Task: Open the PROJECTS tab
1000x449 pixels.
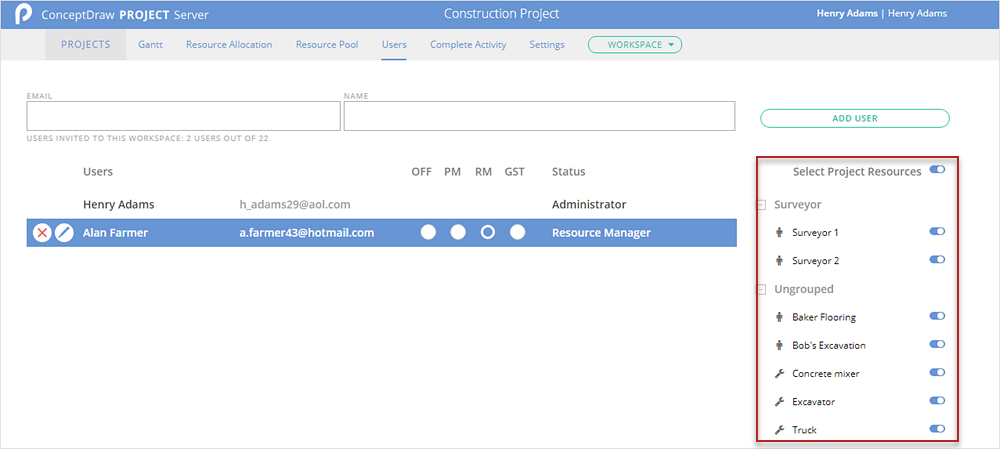Action: (85, 45)
